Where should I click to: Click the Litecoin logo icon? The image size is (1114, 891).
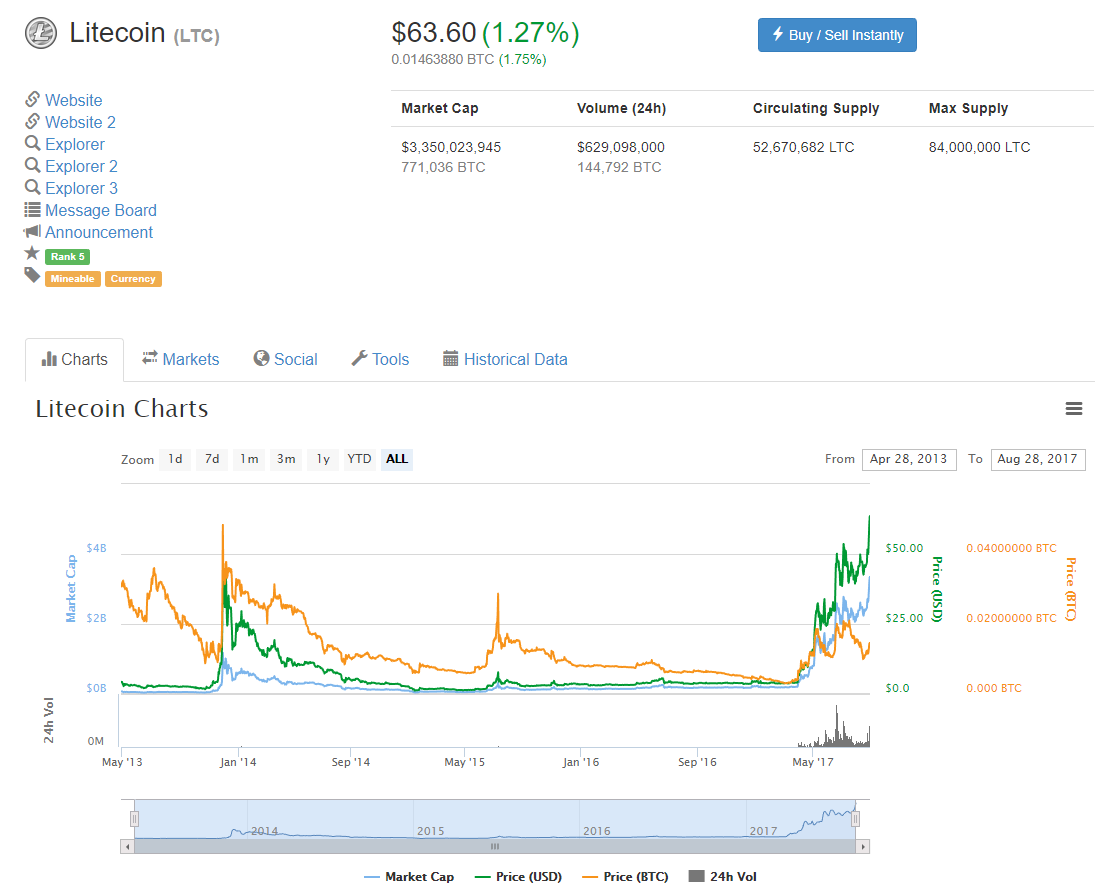(x=40, y=33)
